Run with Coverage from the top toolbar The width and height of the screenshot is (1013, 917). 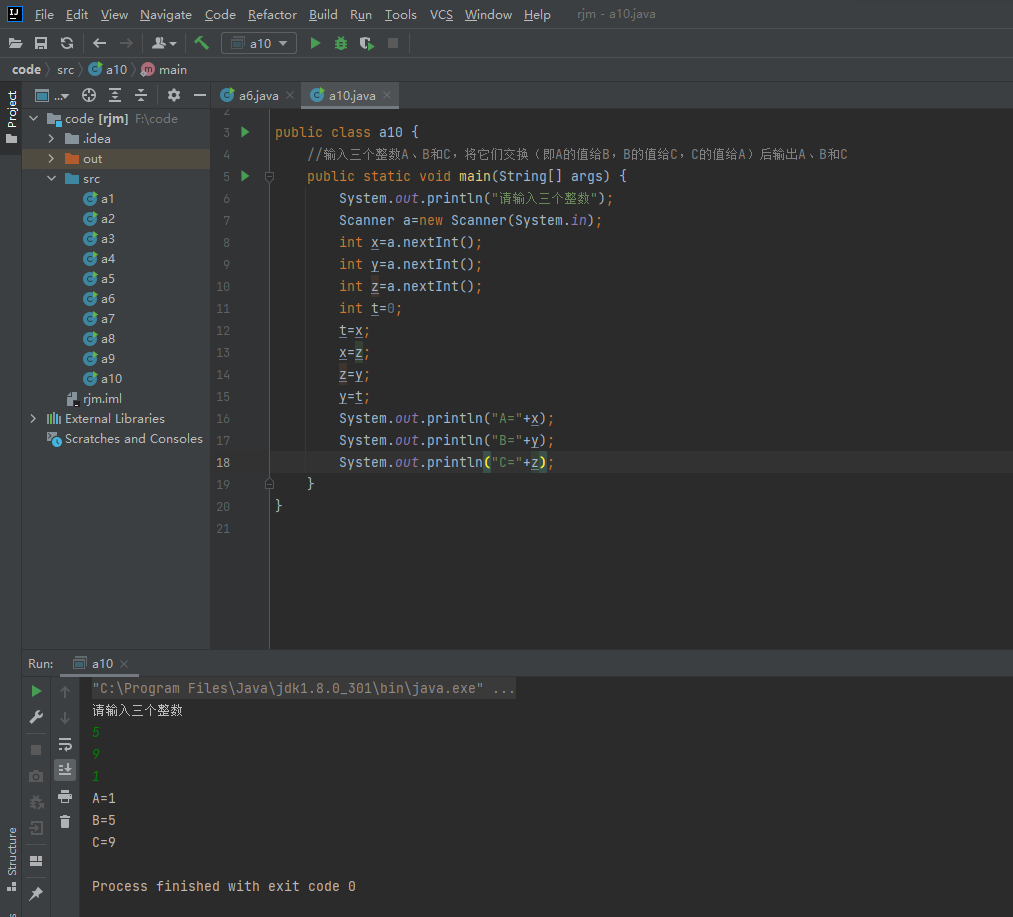click(367, 43)
